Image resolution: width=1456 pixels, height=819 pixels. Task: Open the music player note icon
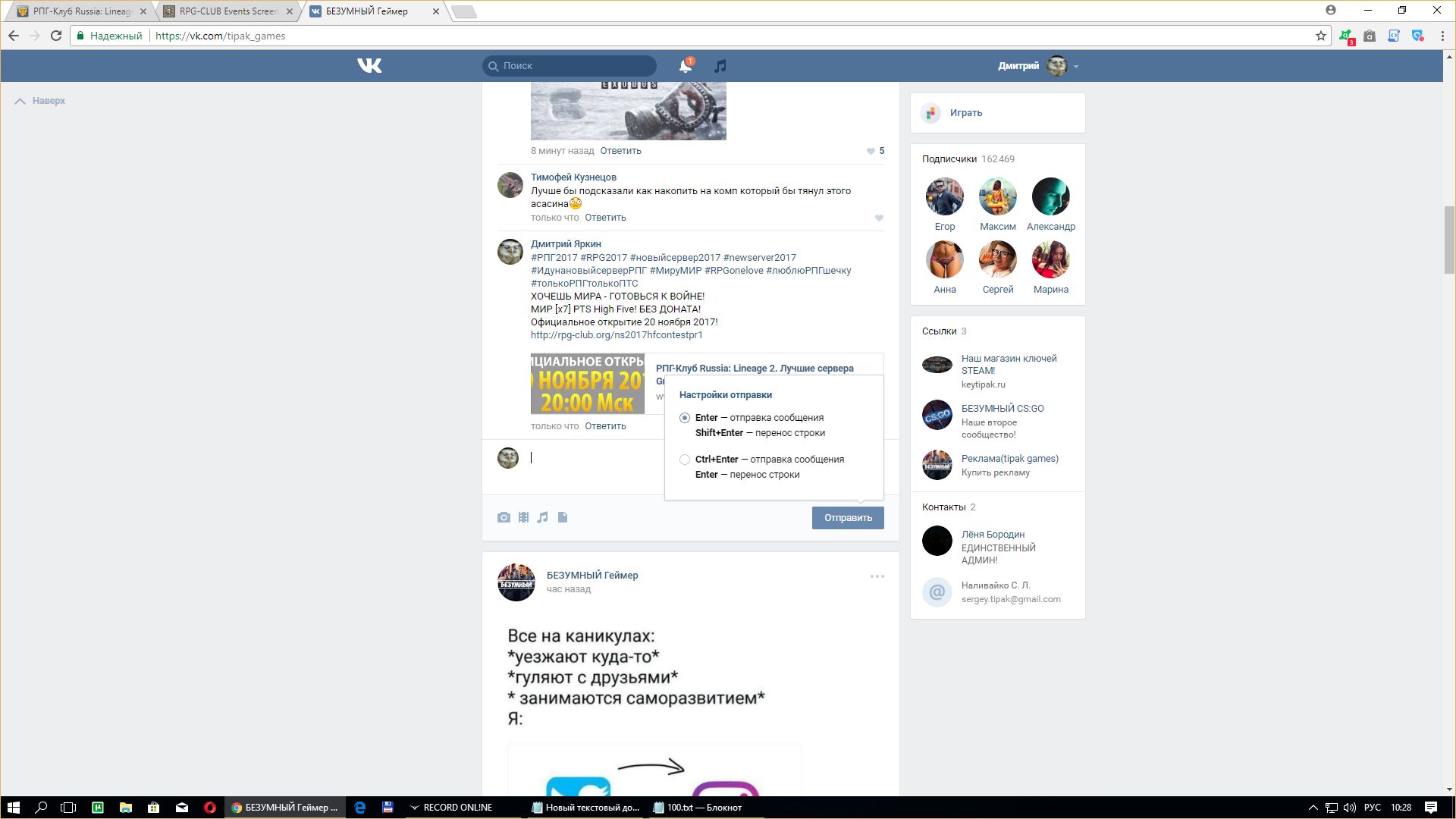[720, 66]
